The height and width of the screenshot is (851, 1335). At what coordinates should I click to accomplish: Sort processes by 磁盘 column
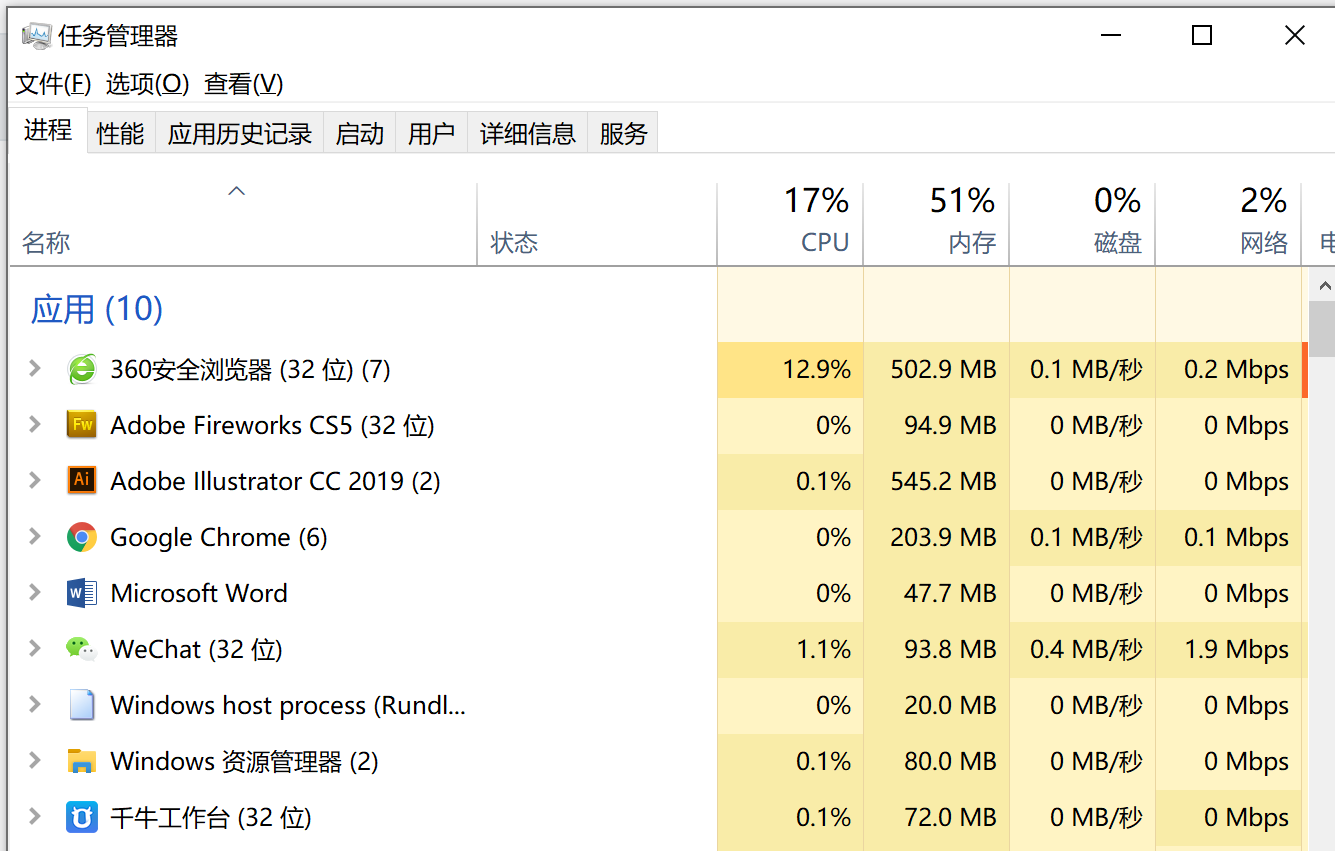[1082, 225]
